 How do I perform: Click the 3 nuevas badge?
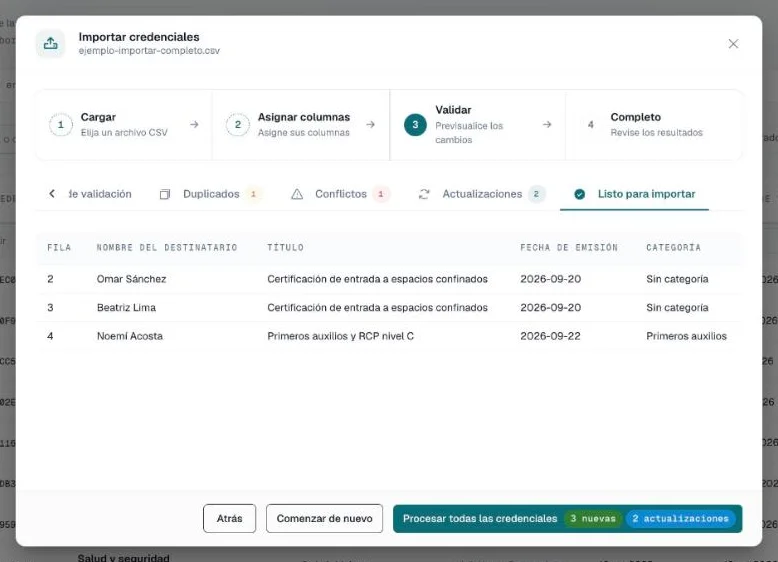[x=593, y=518]
